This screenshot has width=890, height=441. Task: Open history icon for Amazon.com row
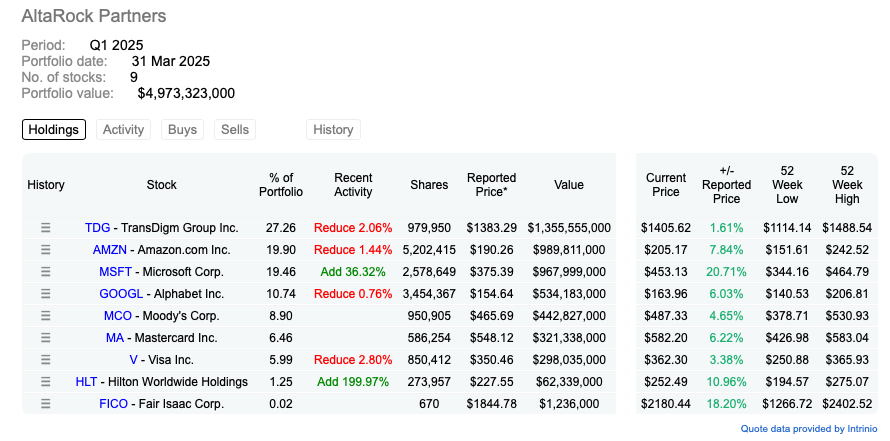45,250
